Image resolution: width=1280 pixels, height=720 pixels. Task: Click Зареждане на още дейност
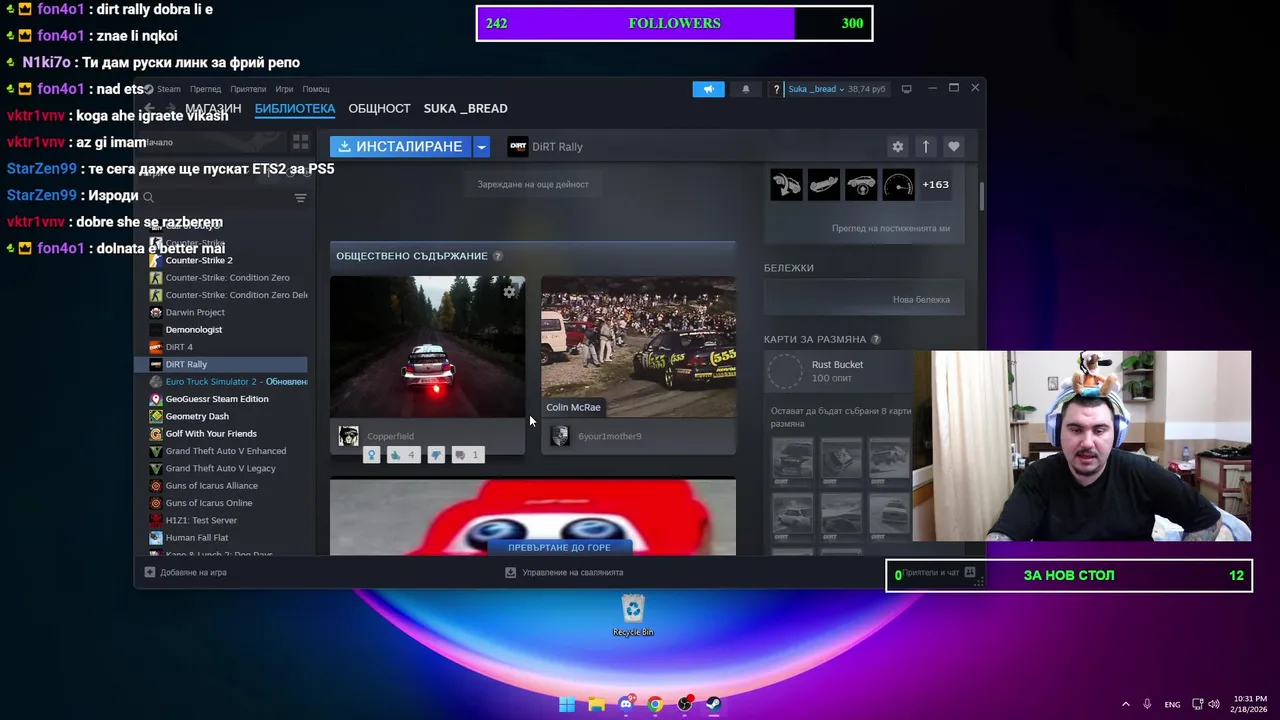(533, 184)
